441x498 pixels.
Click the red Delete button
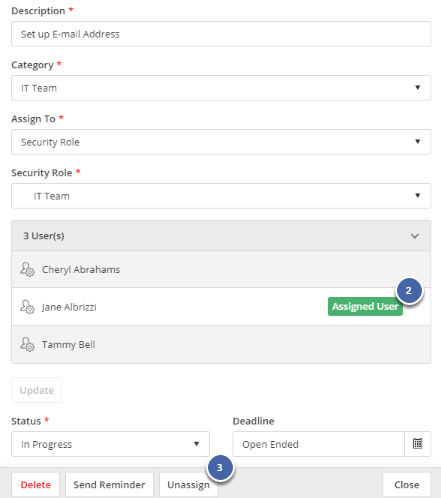36,485
